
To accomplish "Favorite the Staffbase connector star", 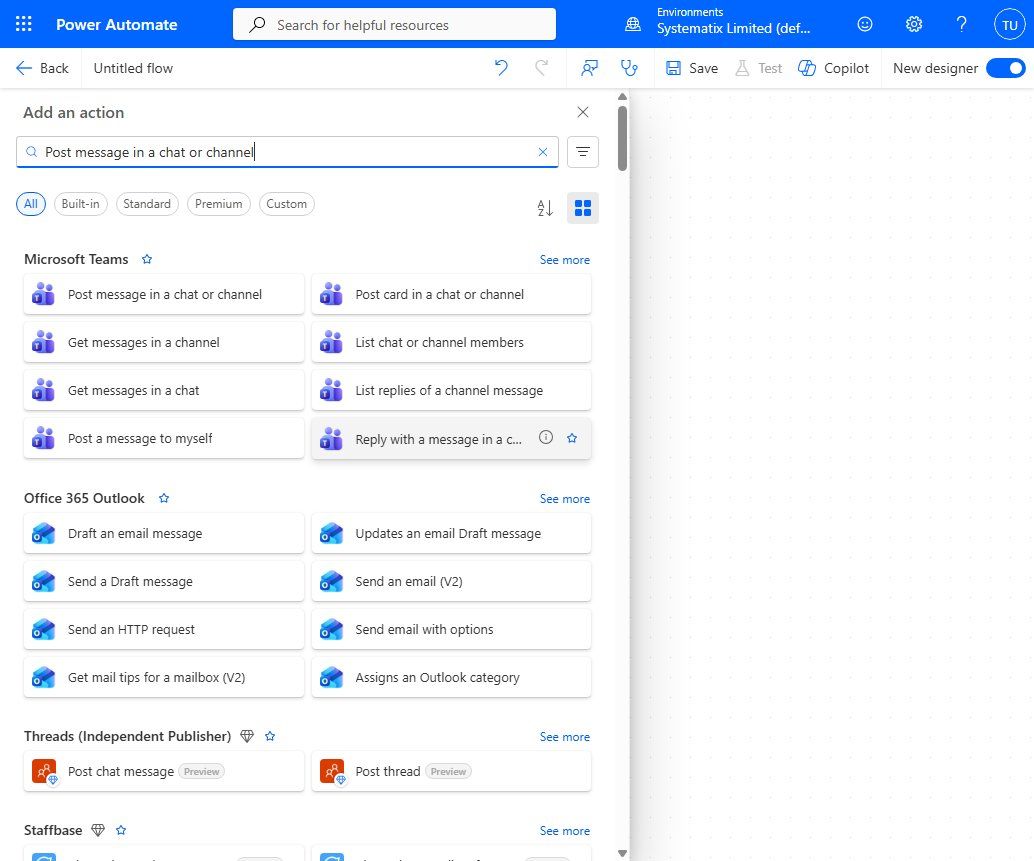I will [x=121, y=830].
